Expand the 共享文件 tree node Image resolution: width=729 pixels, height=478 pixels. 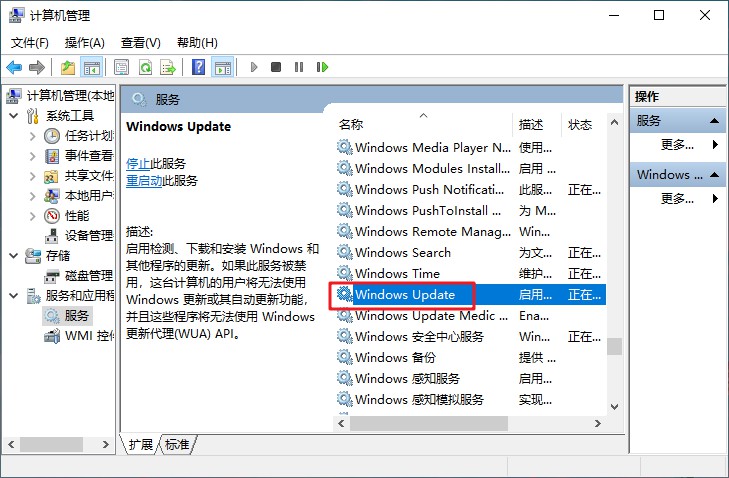pos(32,176)
